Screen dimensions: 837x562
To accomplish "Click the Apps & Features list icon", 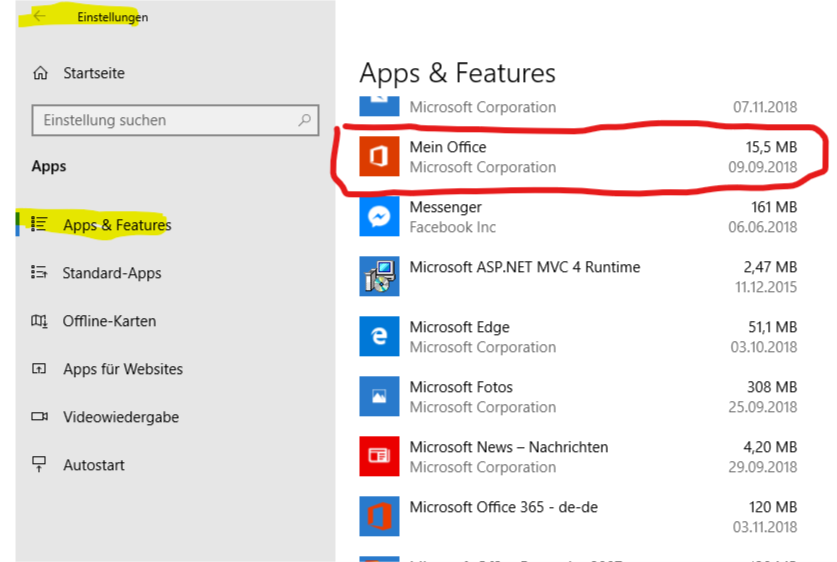I will coord(40,224).
